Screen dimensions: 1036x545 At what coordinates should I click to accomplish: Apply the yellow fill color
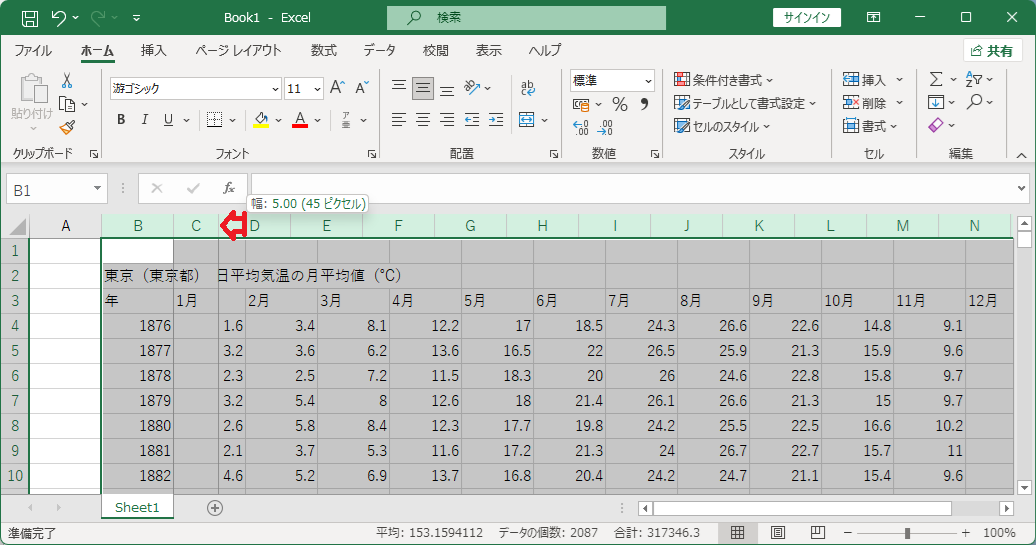(x=261, y=120)
